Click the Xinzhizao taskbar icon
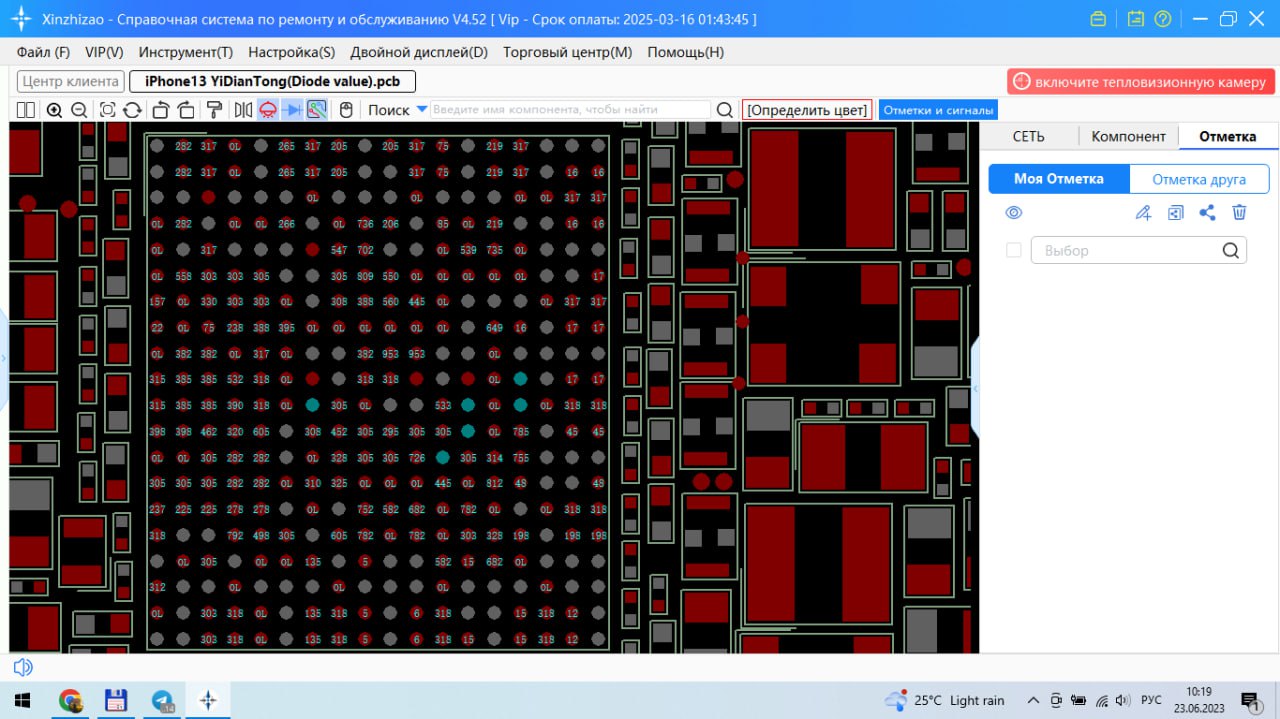Image resolution: width=1280 pixels, height=719 pixels. click(208, 700)
